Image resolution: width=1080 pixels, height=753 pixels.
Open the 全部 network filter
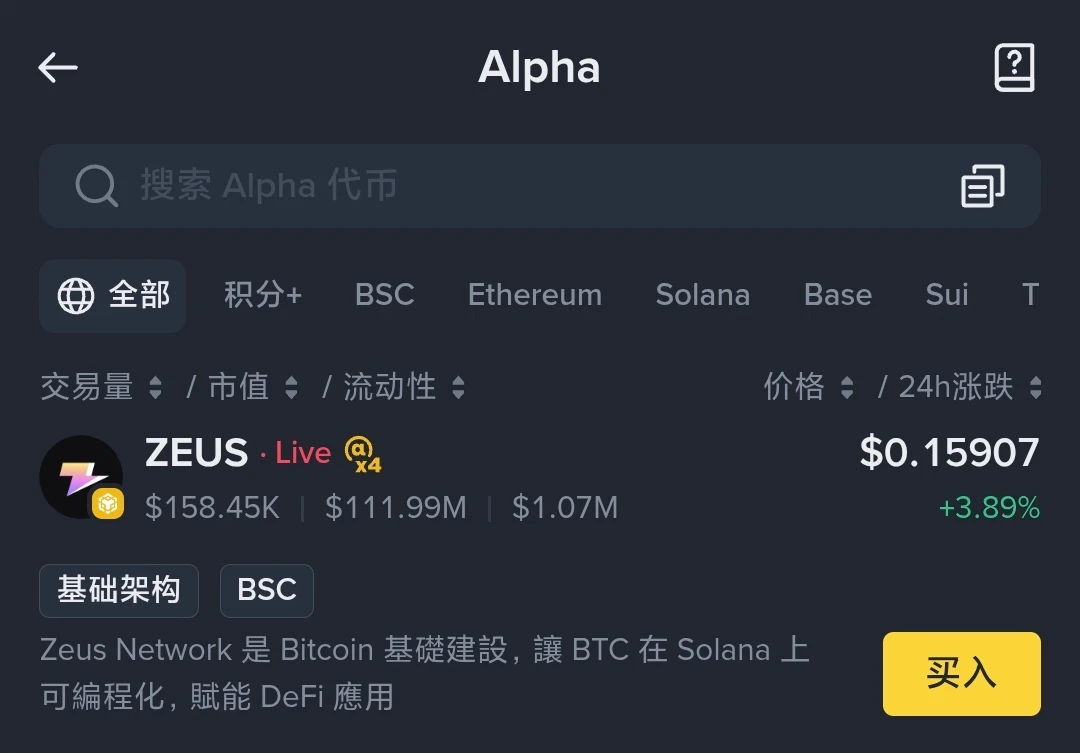(x=112, y=295)
